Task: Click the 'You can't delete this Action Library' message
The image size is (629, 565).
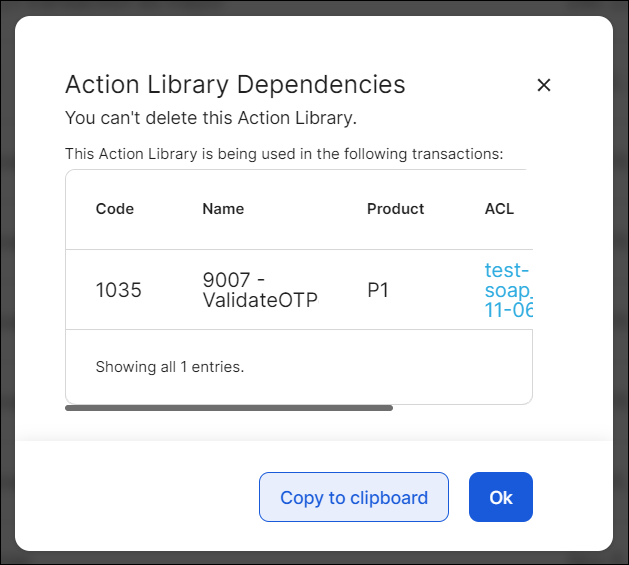Action: (x=211, y=118)
